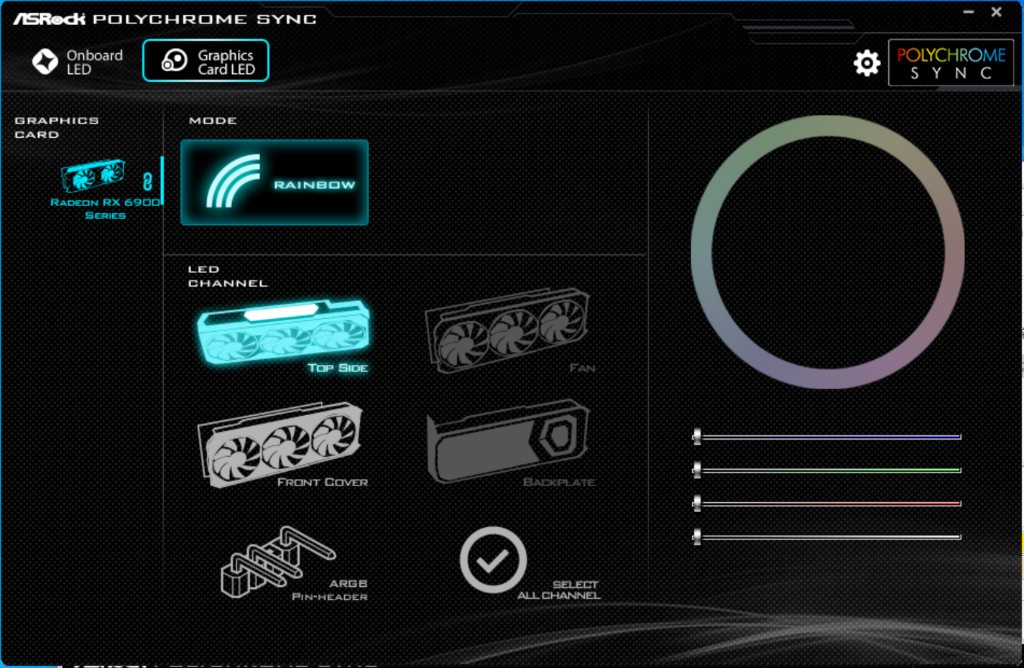The image size is (1024, 668).
Task: Choose the Front Cover LED channel
Action: [x=283, y=445]
